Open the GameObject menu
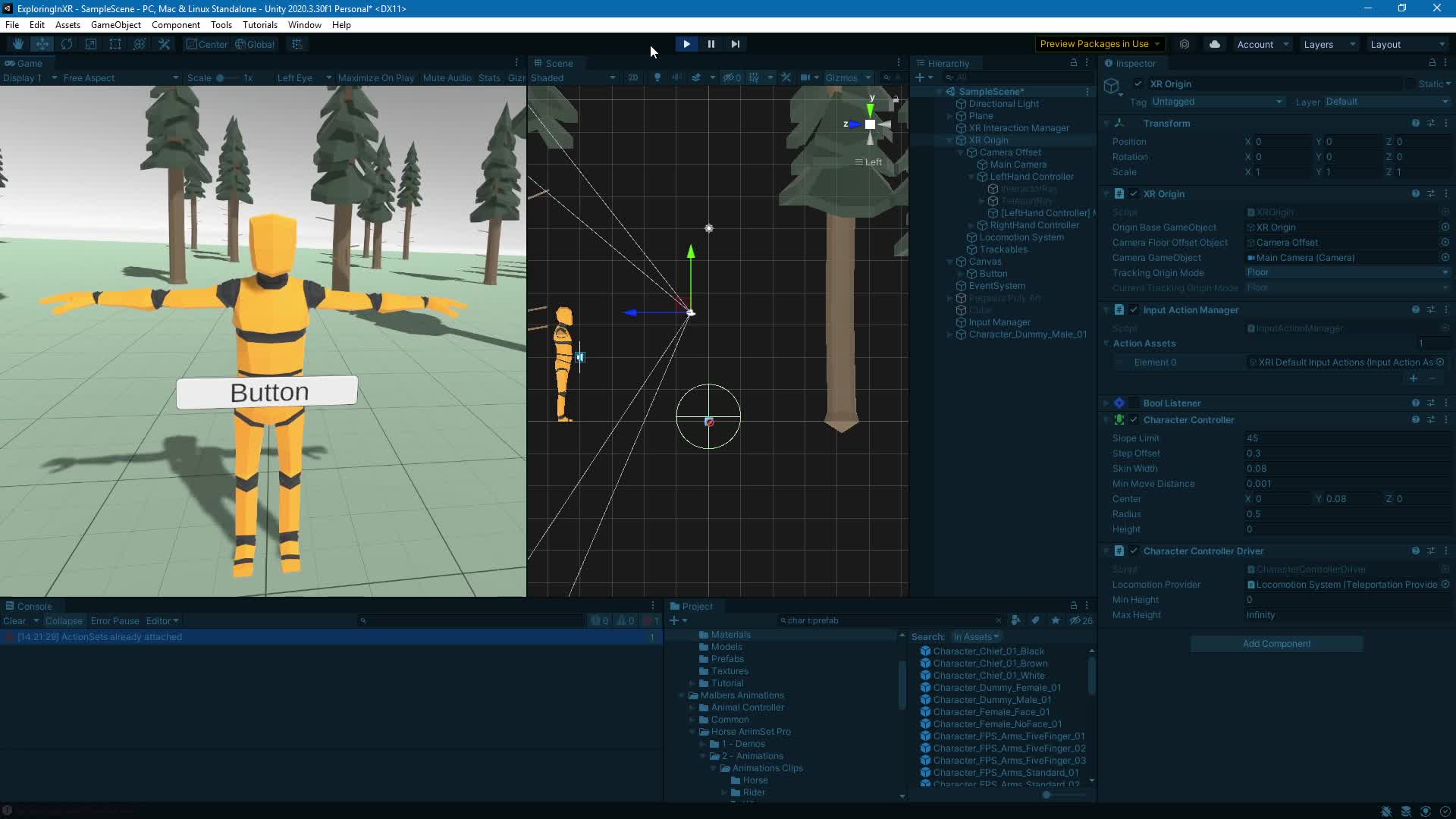This screenshot has width=1456, height=819. [115, 25]
